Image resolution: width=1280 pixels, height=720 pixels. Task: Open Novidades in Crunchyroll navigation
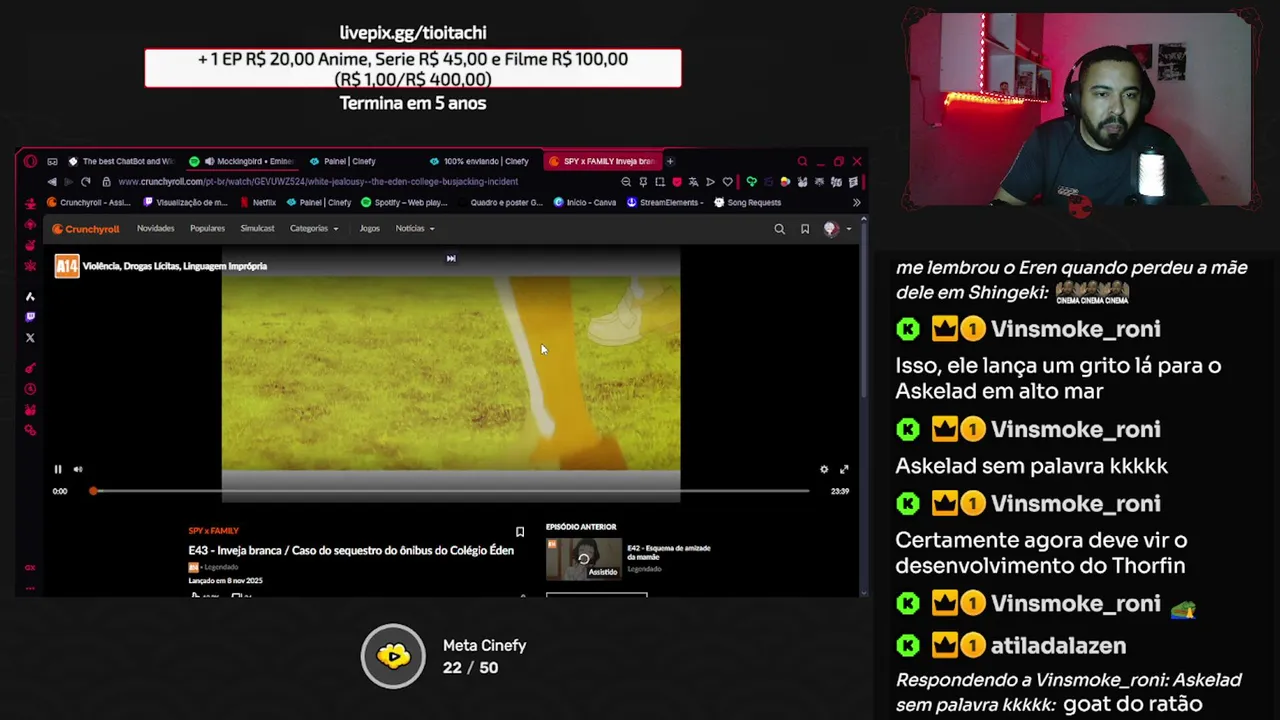click(x=155, y=228)
